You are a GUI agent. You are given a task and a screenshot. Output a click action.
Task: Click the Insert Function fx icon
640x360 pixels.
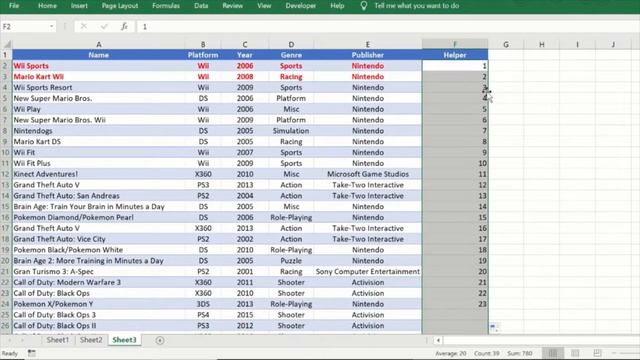tap(124, 27)
